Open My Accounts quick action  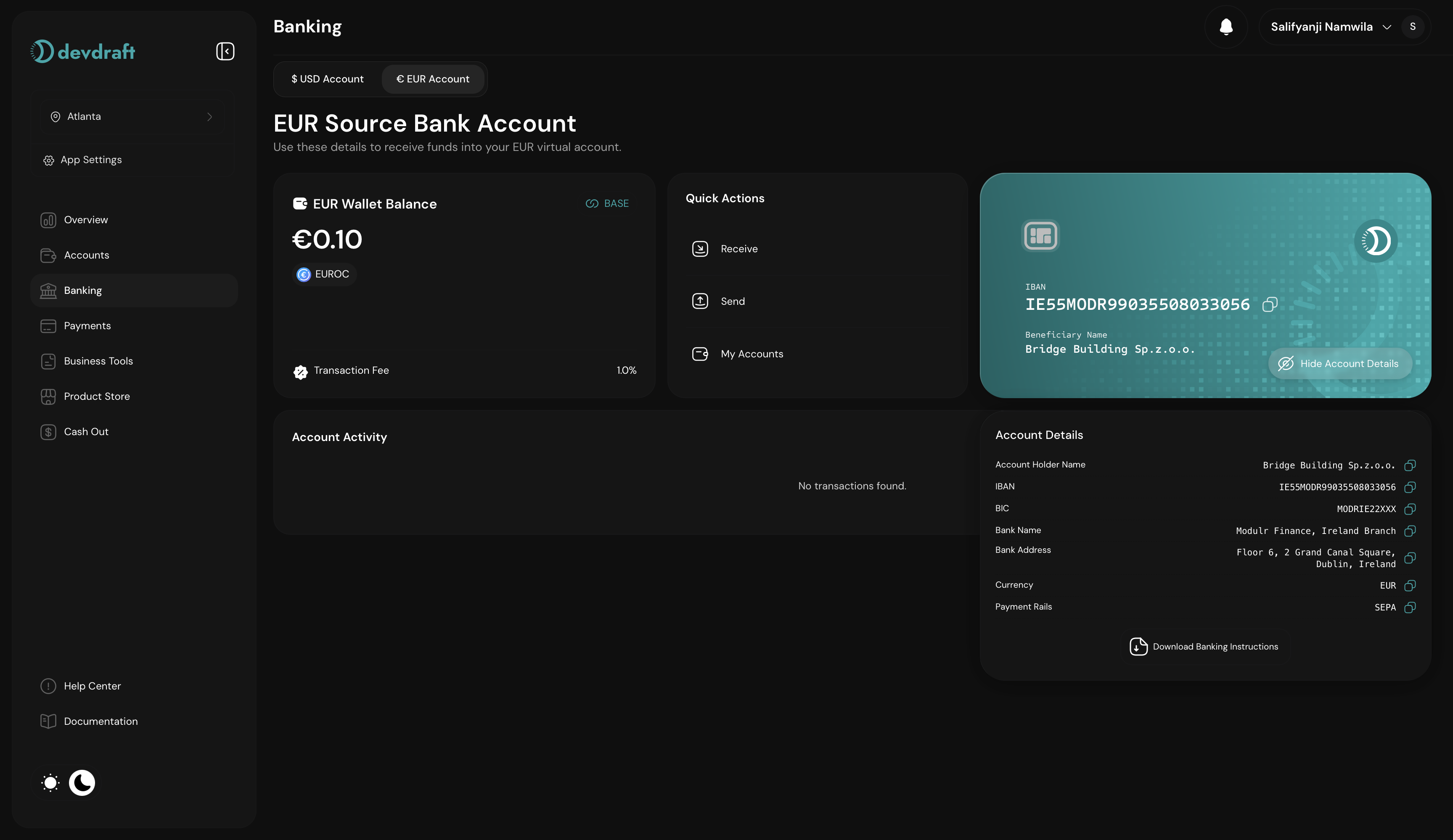pos(751,354)
